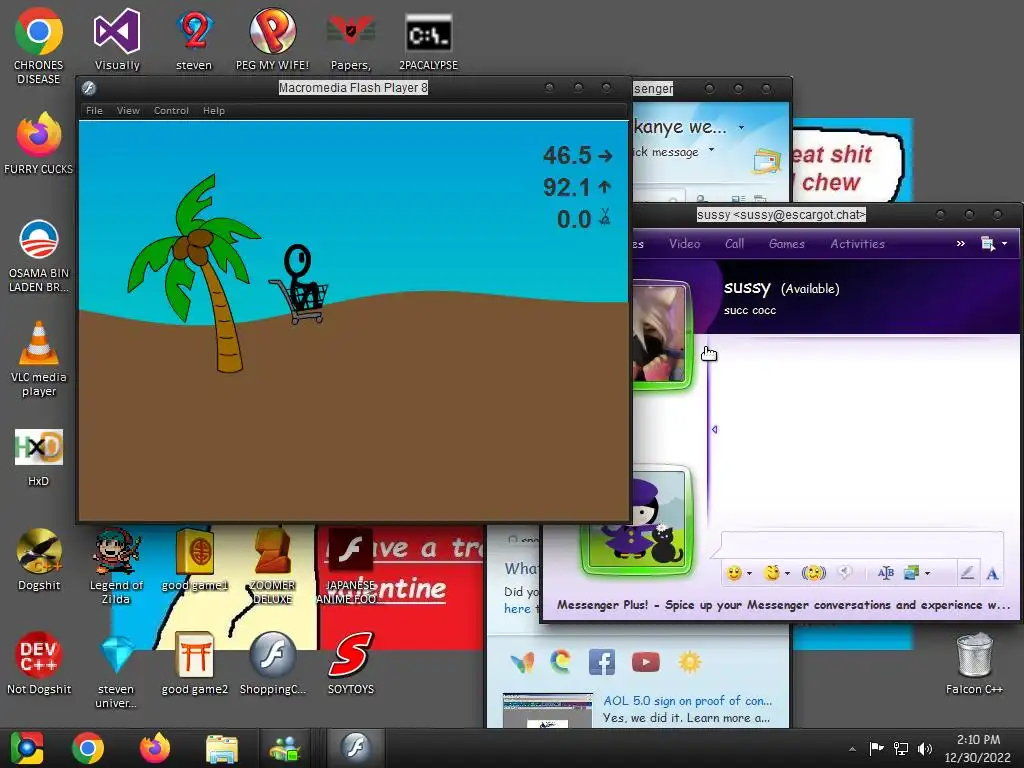Open the Visually desktop icon
Screen dimensions: 1024x768
117,39
